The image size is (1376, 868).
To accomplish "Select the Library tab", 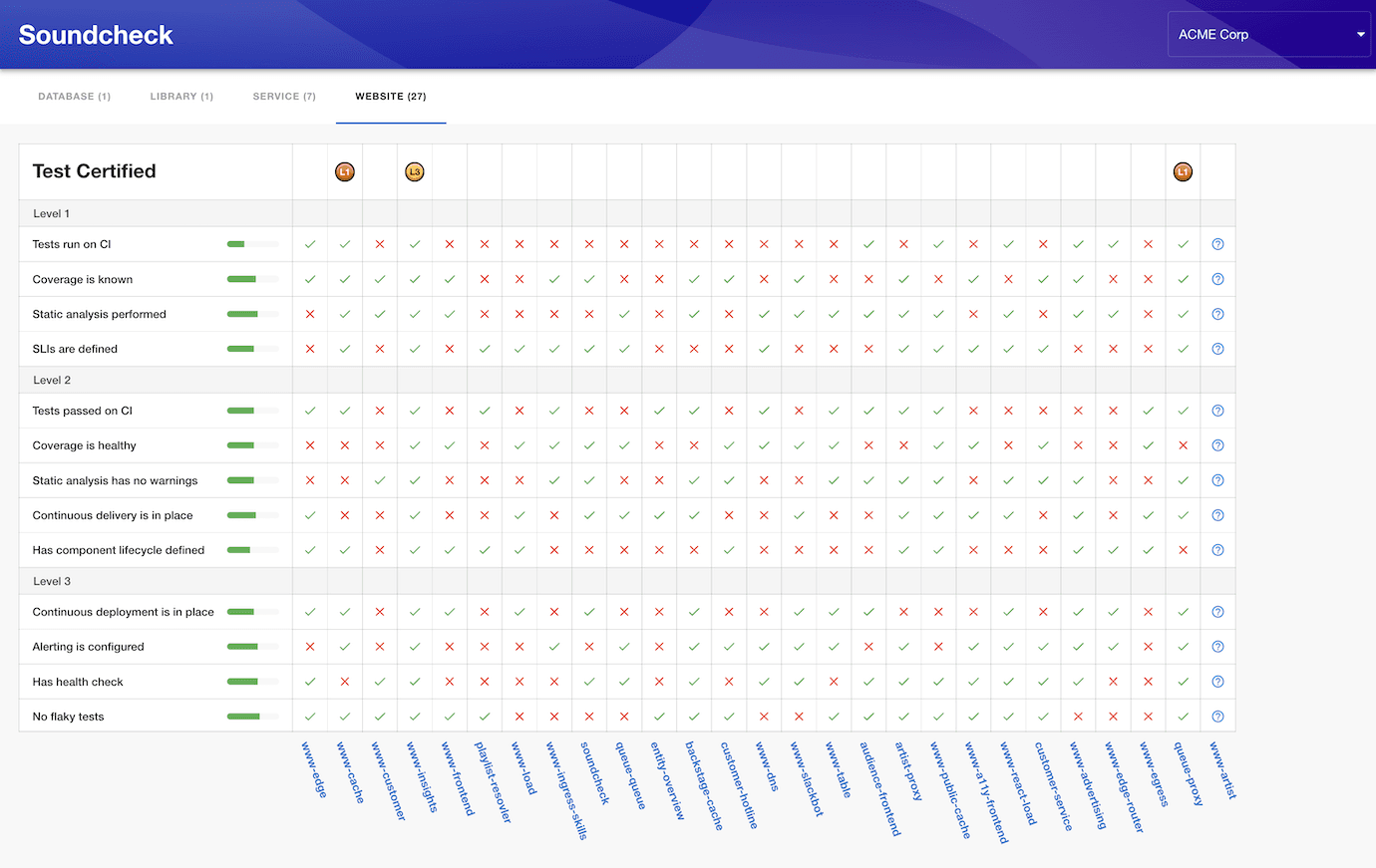I will [181, 97].
